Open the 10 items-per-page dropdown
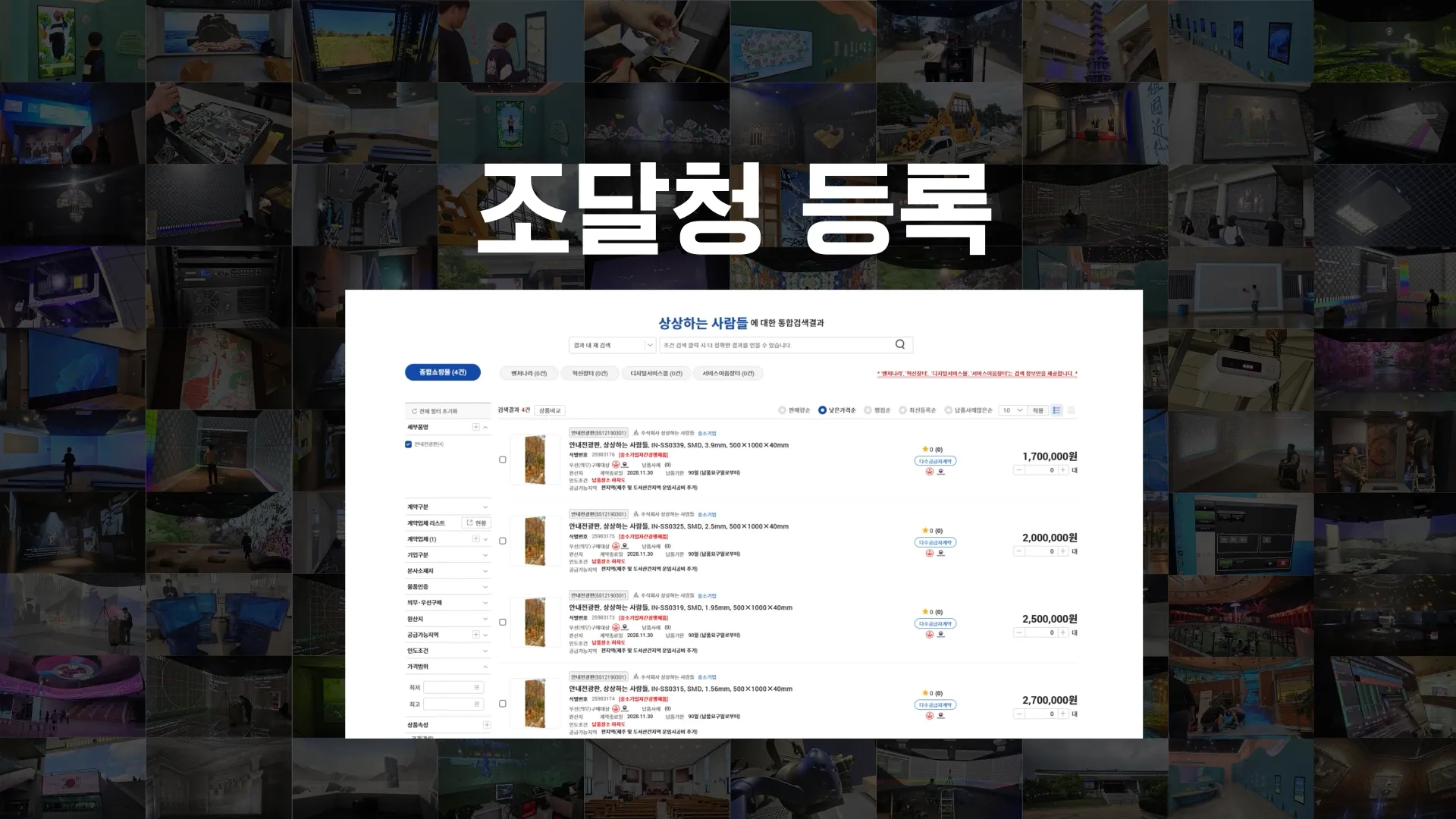 (1012, 410)
